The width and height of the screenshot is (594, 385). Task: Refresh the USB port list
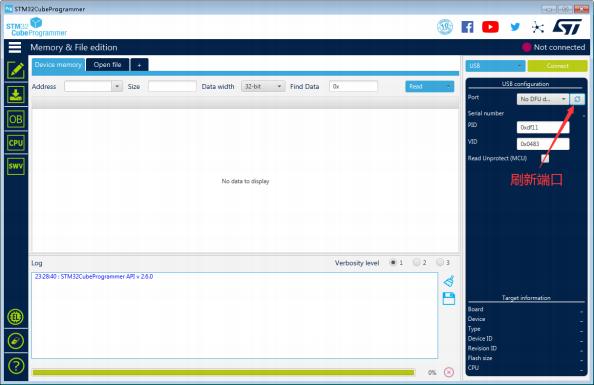tap(577, 99)
